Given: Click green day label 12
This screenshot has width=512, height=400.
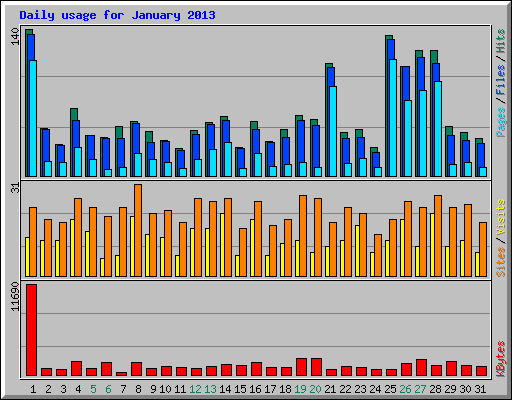Looking at the screenshot, I should [x=195, y=389].
